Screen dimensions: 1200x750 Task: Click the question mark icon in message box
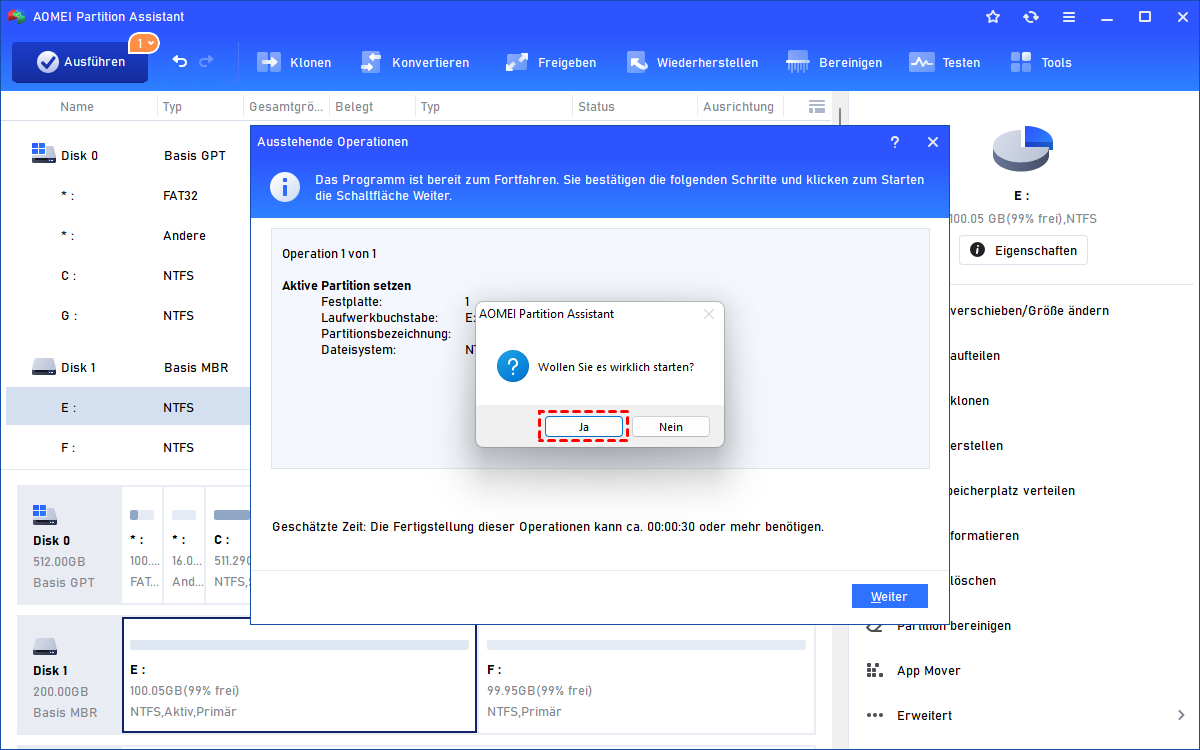click(x=513, y=366)
